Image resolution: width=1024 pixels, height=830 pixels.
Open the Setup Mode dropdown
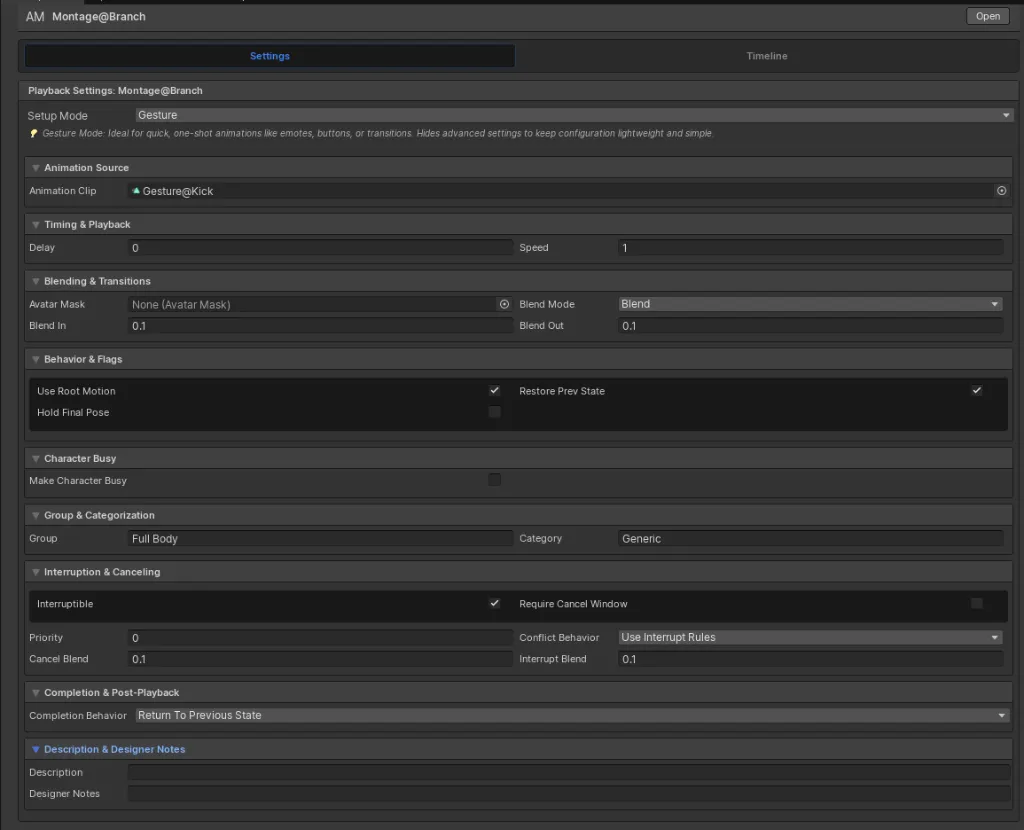574,115
